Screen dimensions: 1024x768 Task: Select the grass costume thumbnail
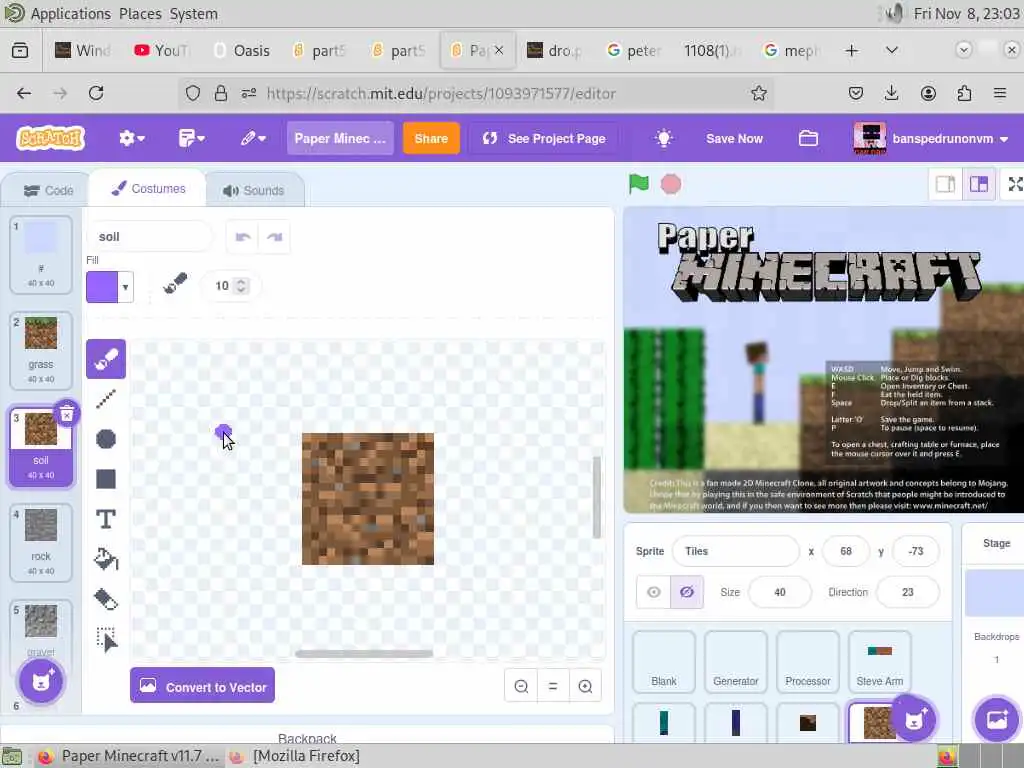click(x=41, y=351)
